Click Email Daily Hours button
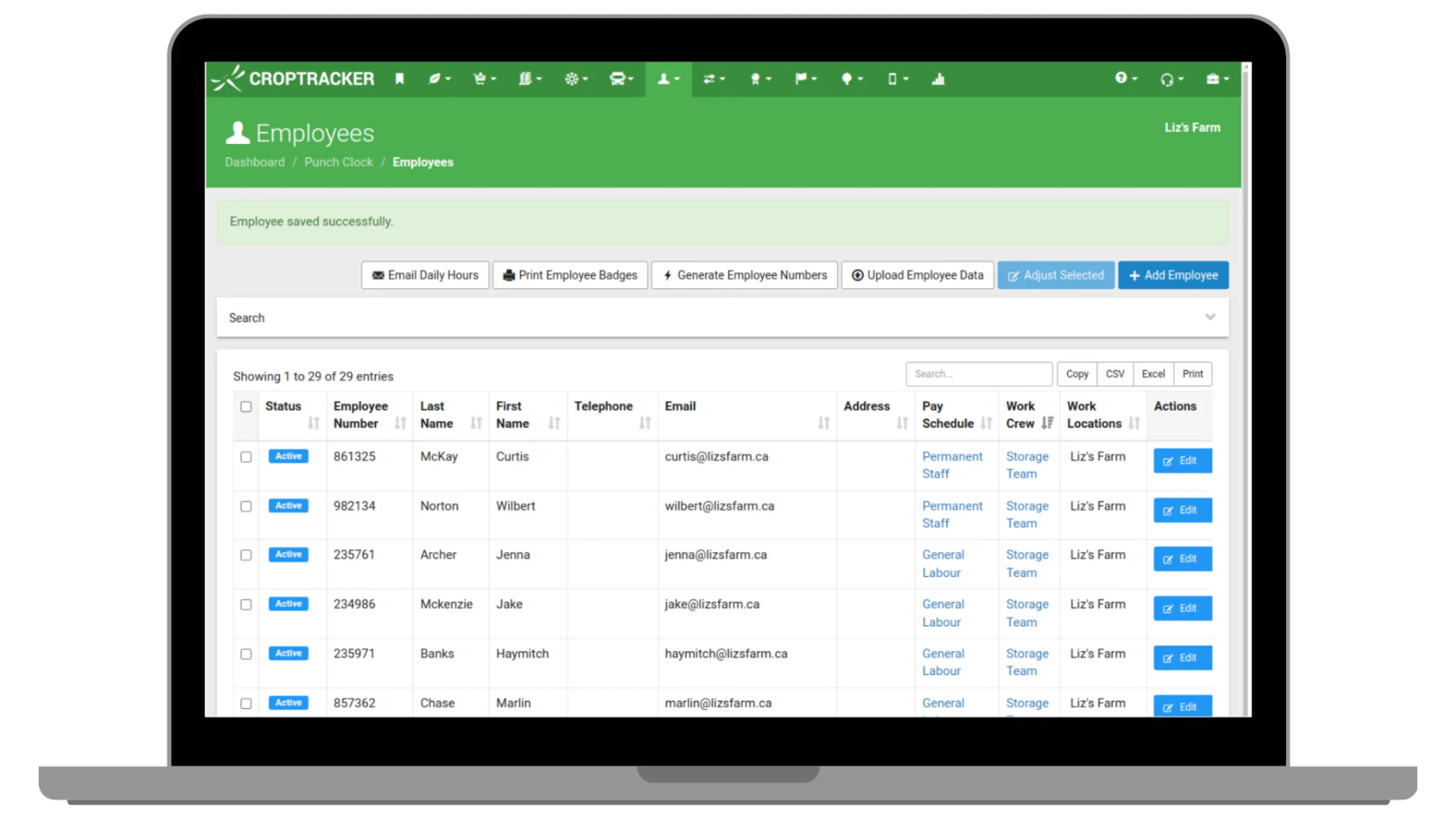The image size is (1456, 819). pos(425,275)
